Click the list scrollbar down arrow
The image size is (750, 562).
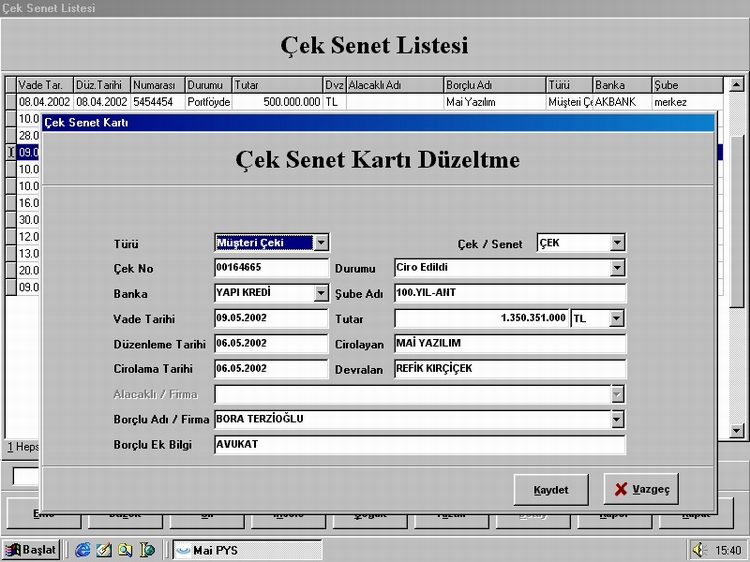tap(738, 431)
